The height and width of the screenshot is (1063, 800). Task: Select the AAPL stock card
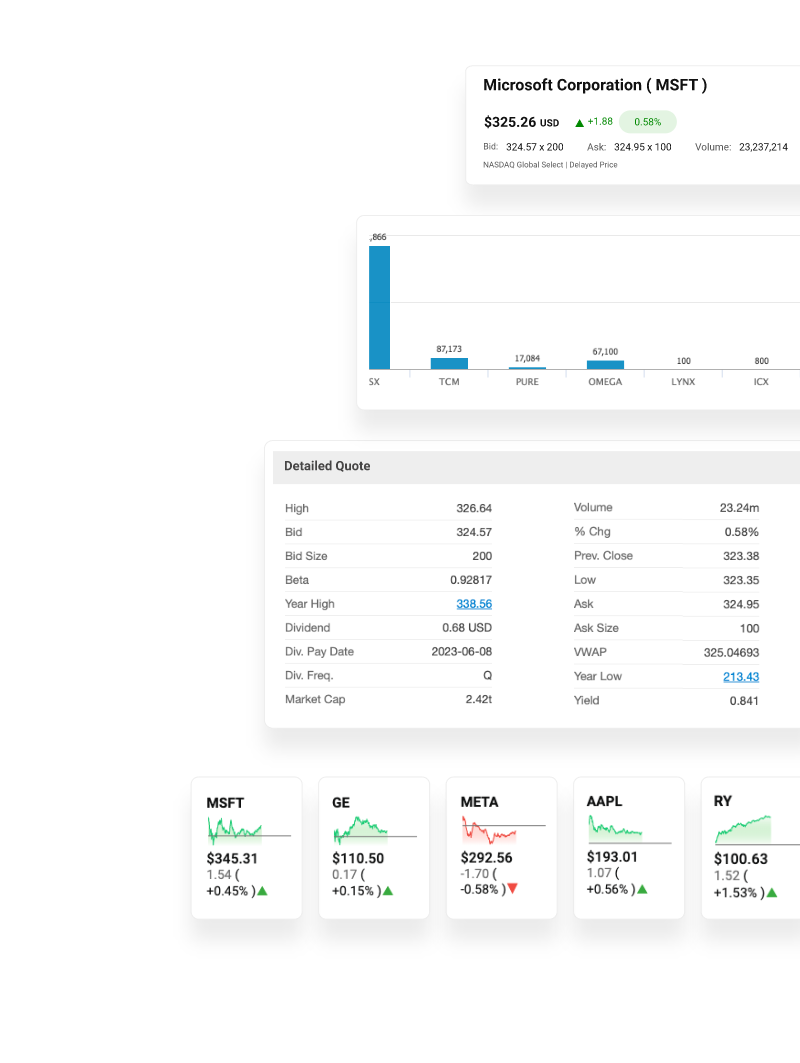click(x=629, y=847)
